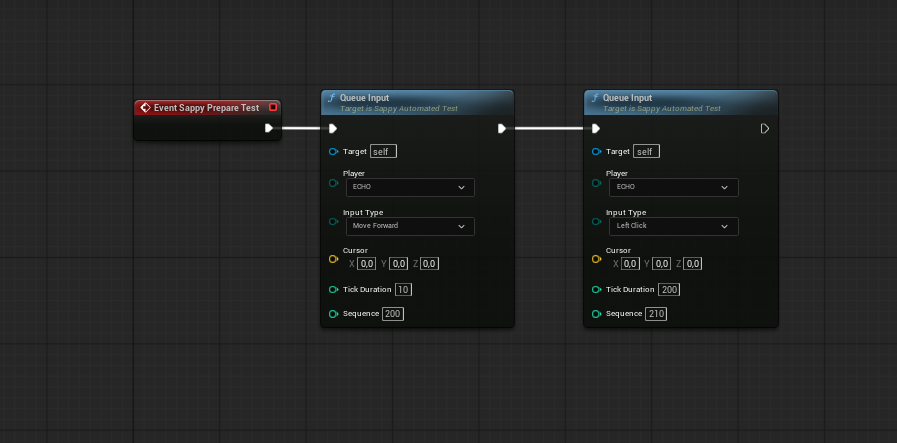Select the Event Sappy Prepare Test node title
This screenshot has width=897, height=443.
coord(205,108)
